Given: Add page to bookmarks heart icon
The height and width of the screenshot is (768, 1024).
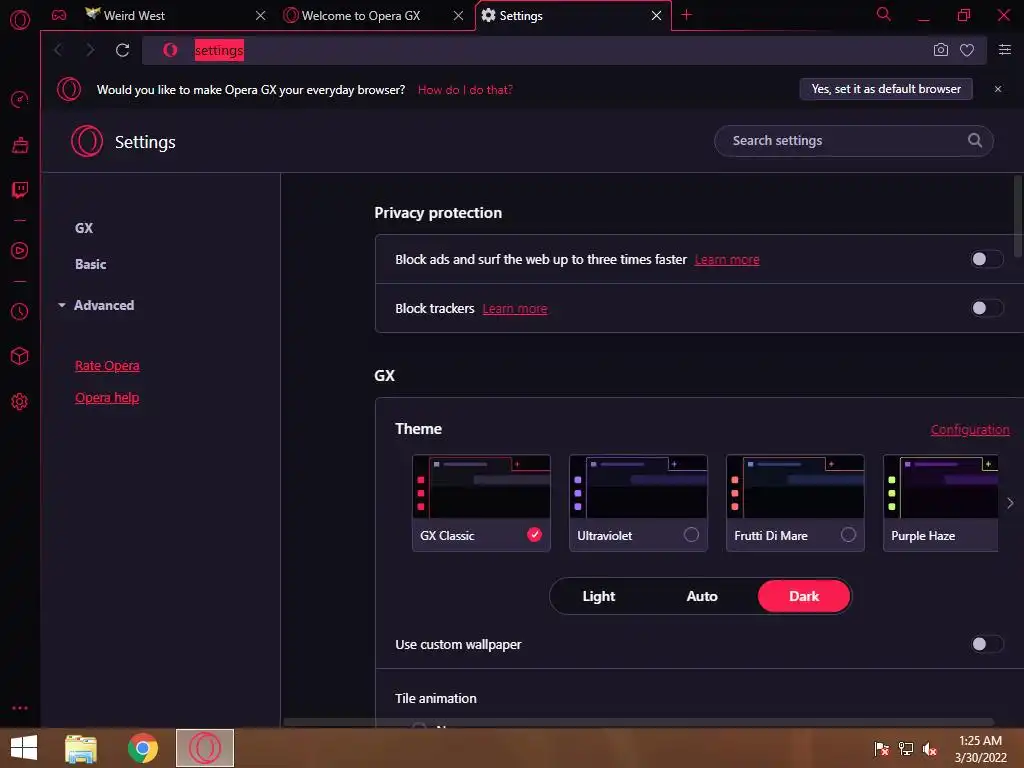Looking at the screenshot, I should [967, 50].
